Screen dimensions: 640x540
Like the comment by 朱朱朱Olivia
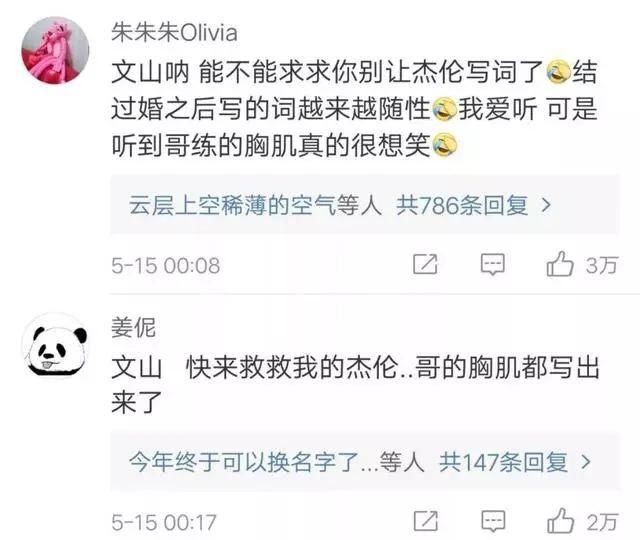[x=560, y=264]
